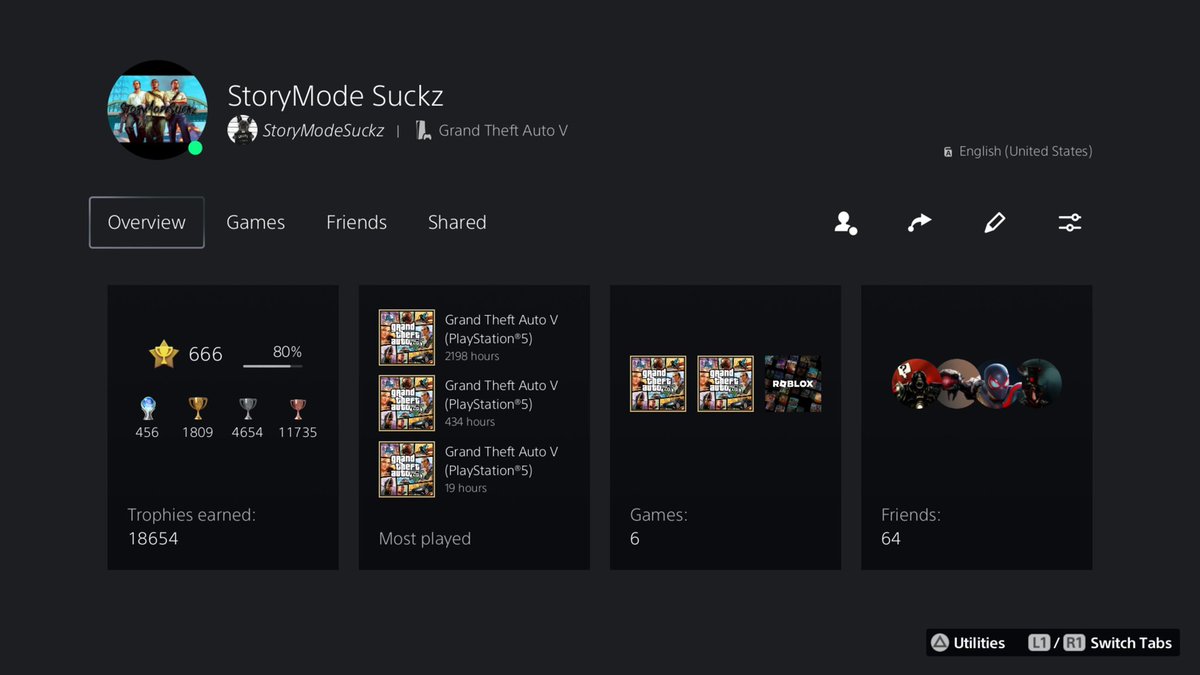This screenshot has width=1200, height=675.
Task: Click the Grand Theft Auto V now-playing text
Action: [x=503, y=130]
